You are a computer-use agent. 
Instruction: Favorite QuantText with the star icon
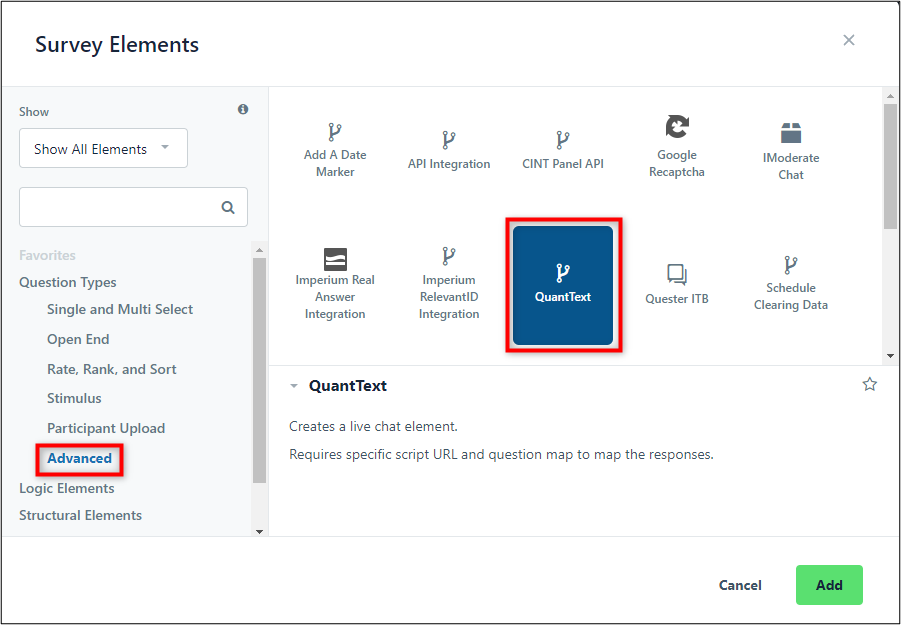point(869,384)
